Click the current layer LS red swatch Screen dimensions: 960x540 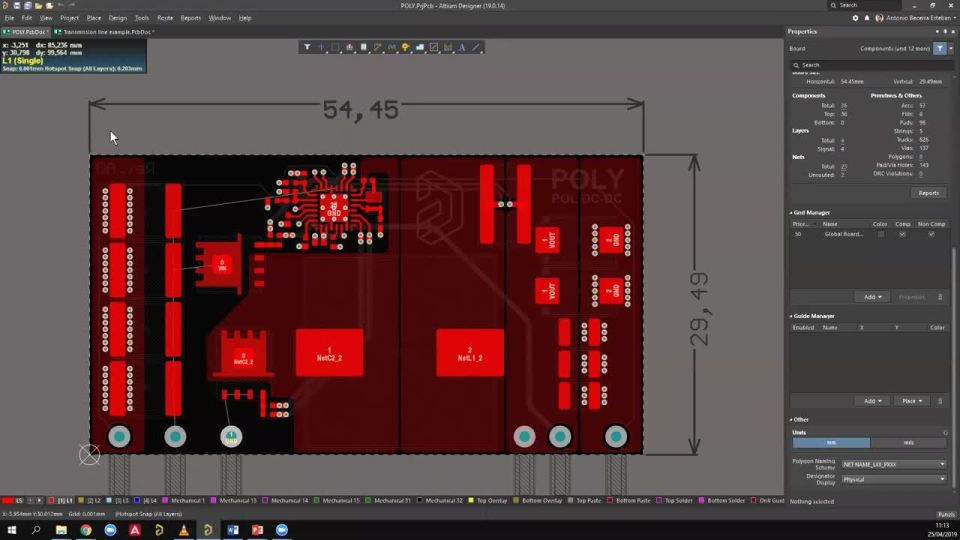[x=8, y=500]
